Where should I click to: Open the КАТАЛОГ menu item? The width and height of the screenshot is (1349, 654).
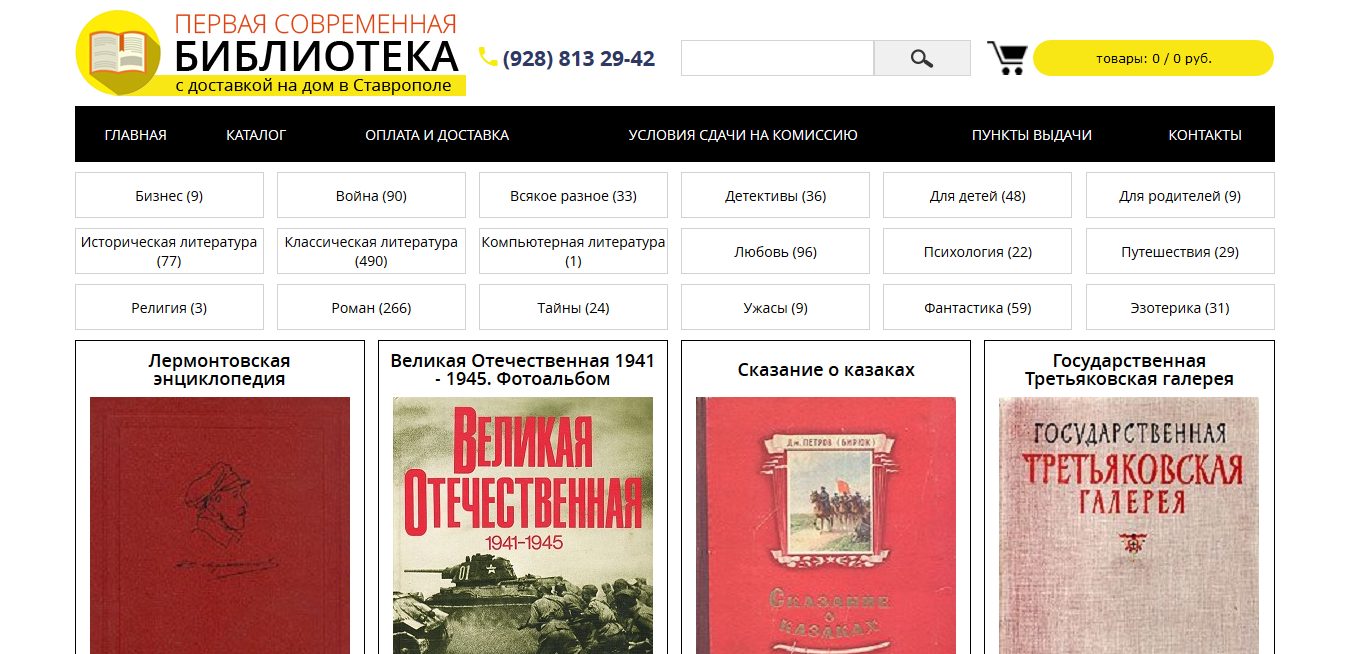point(256,135)
